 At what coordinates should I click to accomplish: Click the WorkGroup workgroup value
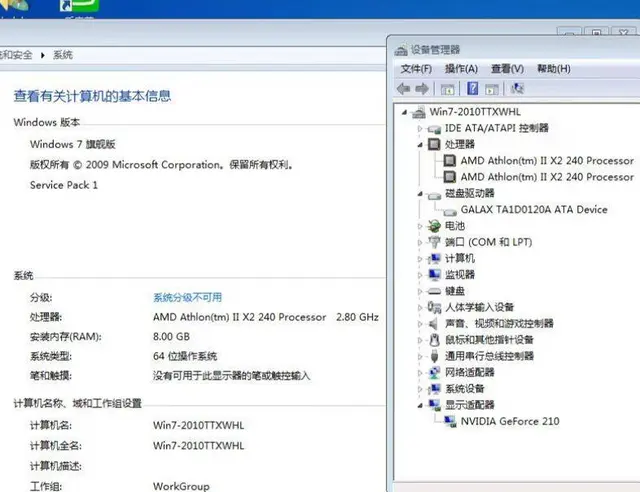point(181,486)
